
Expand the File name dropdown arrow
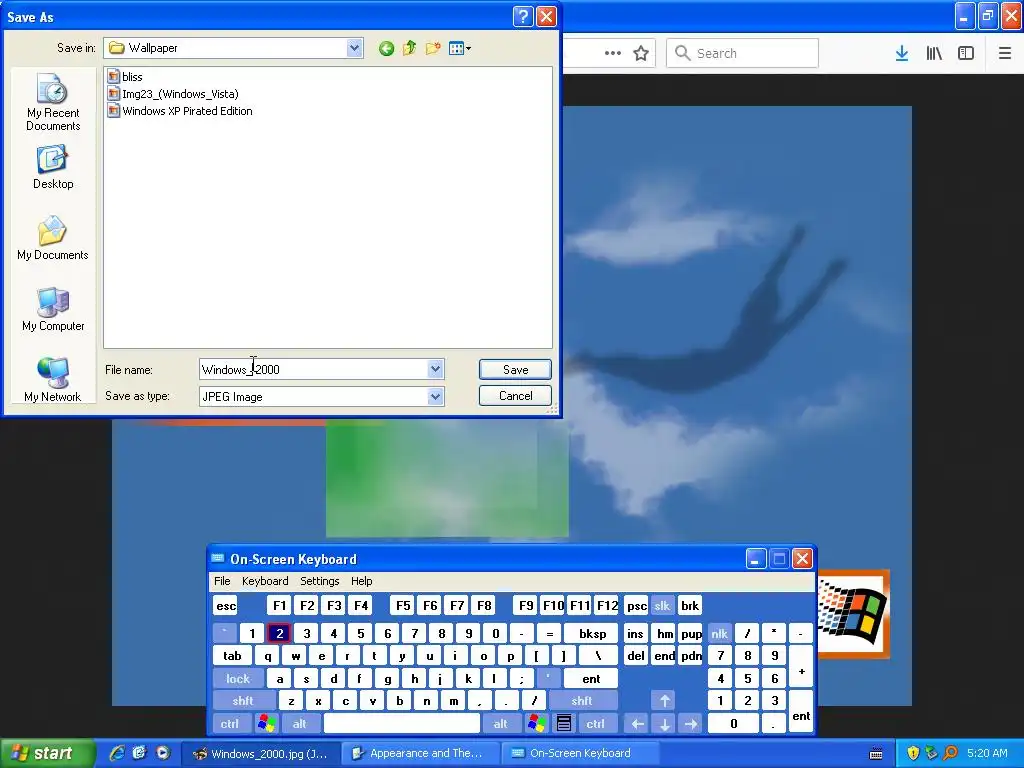pos(436,369)
